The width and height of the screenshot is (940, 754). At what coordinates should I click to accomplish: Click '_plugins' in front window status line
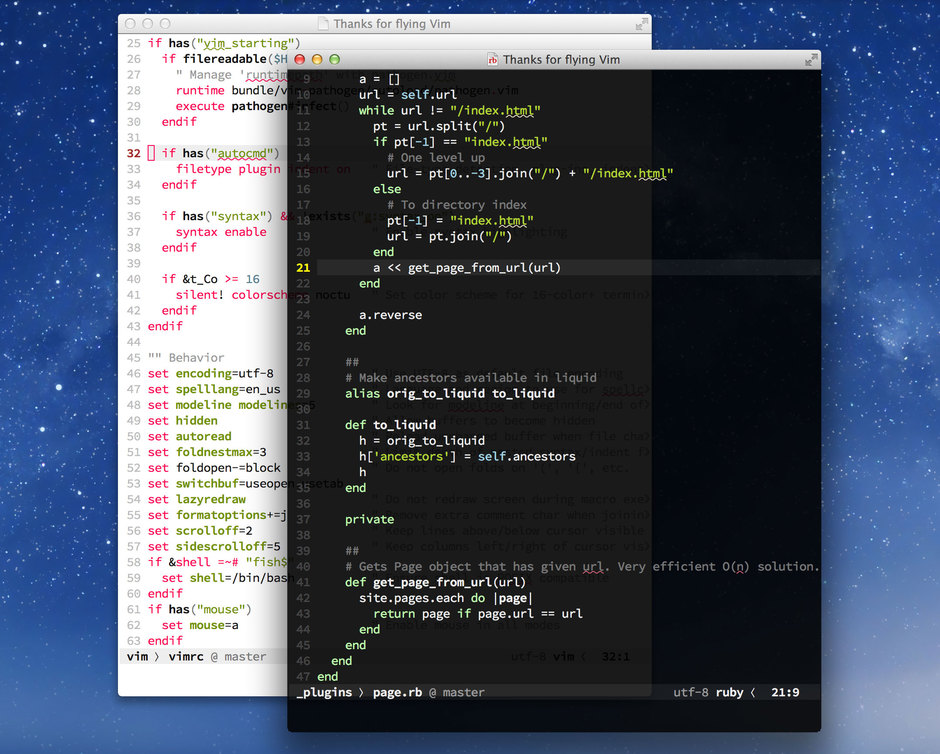point(324,692)
